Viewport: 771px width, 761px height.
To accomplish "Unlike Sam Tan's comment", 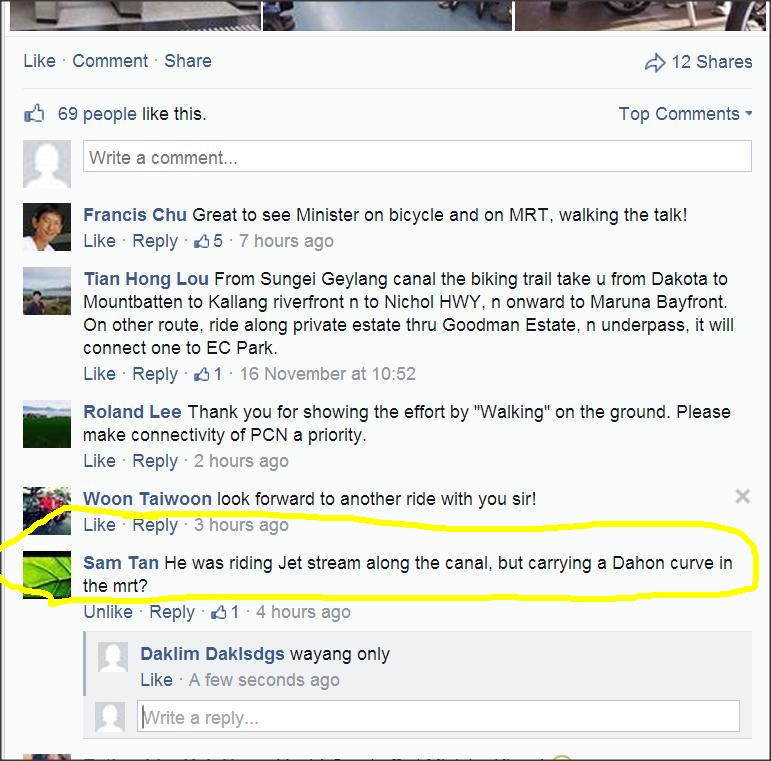I will coord(108,612).
